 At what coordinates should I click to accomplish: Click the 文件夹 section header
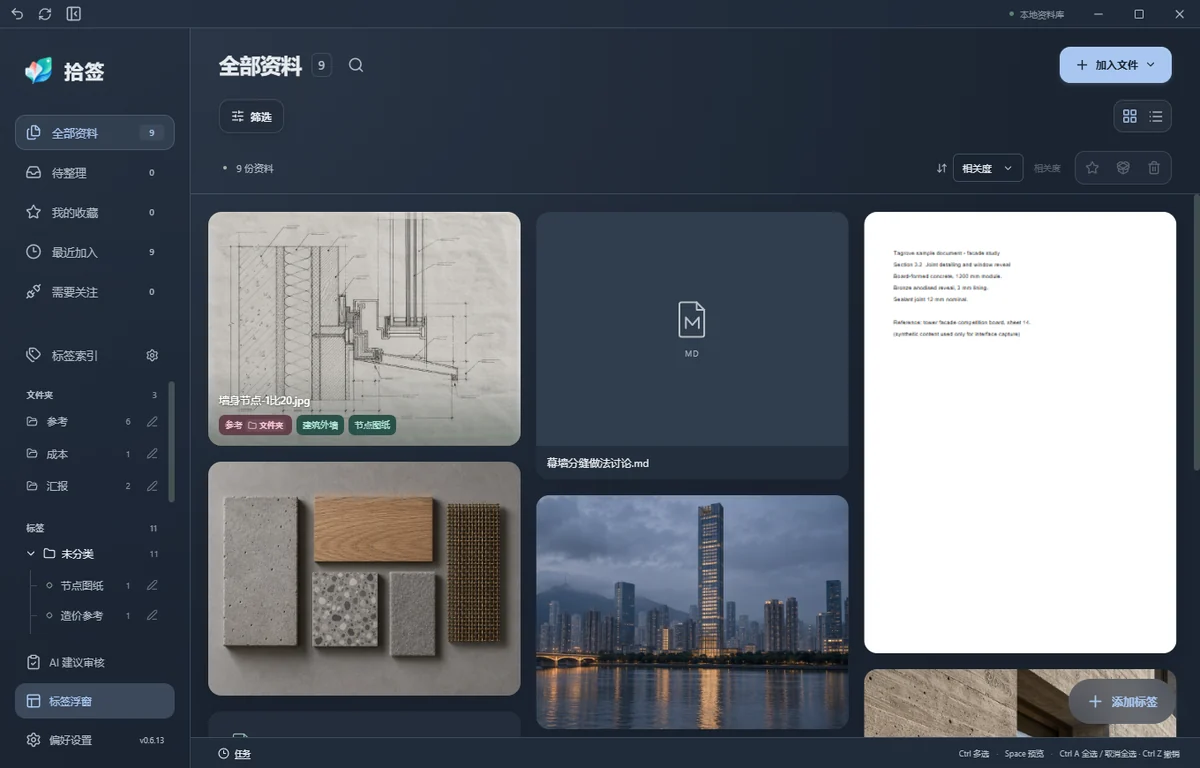[x=40, y=395]
